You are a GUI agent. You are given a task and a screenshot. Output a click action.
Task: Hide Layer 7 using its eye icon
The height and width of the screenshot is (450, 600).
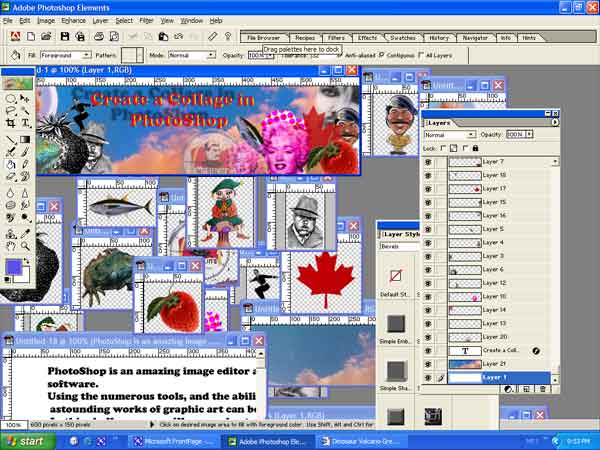point(429,162)
